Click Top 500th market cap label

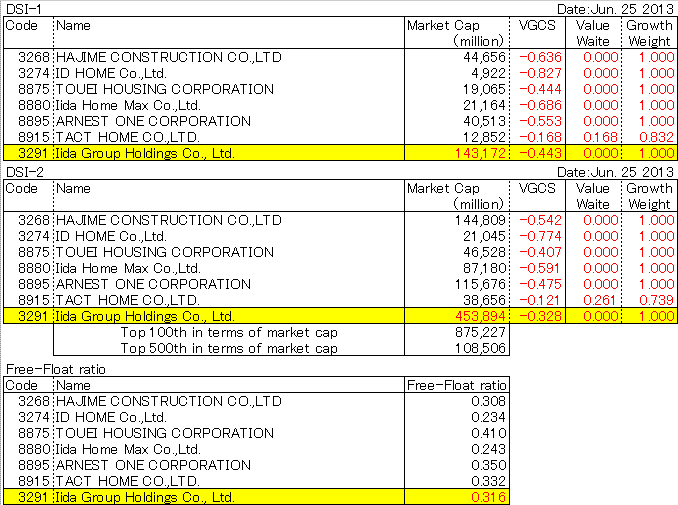point(229,348)
